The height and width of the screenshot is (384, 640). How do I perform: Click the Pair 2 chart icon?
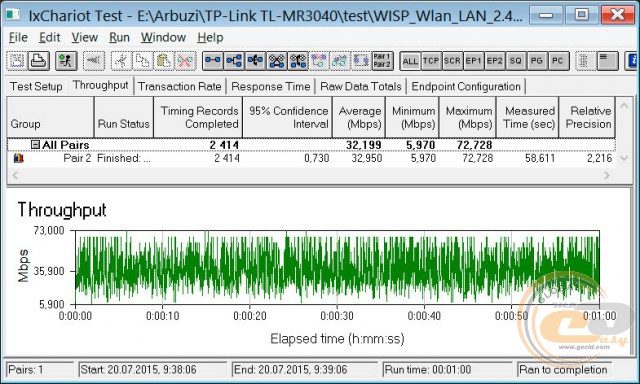pyautogui.click(x=19, y=158)
